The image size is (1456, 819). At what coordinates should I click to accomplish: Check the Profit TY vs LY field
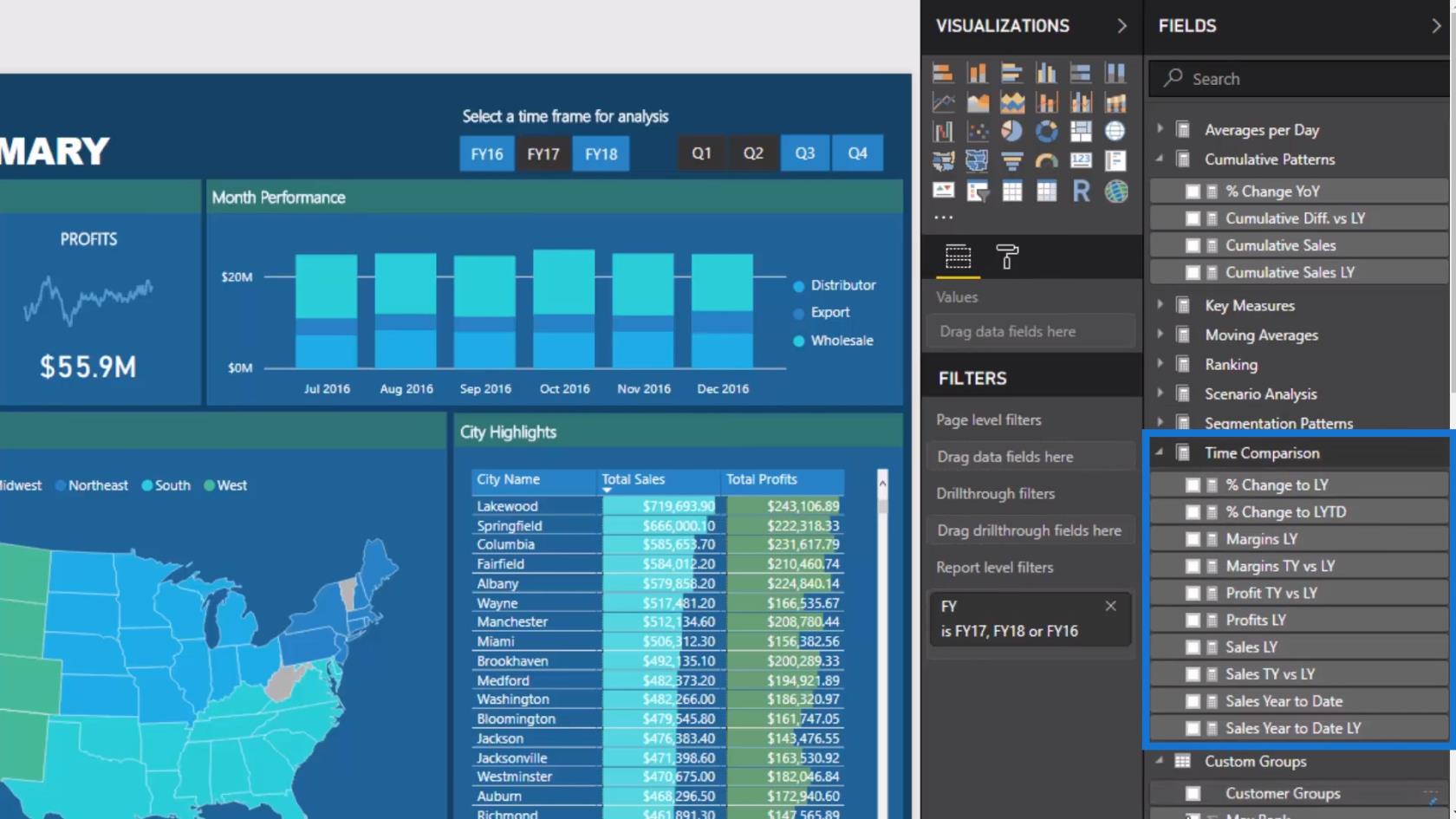point(1193,593)
